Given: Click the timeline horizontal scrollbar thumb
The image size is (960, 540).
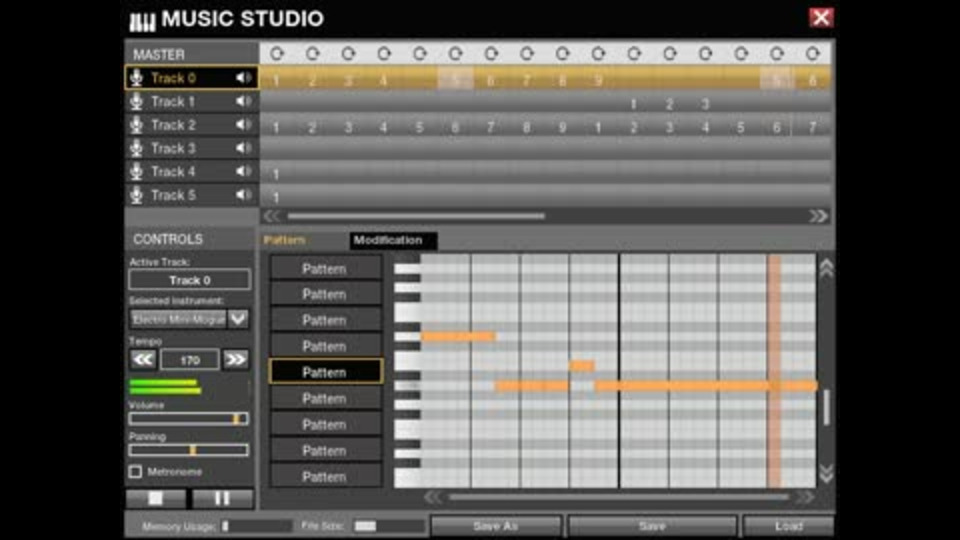Looking at the screenshot, I should pos(416,216).
